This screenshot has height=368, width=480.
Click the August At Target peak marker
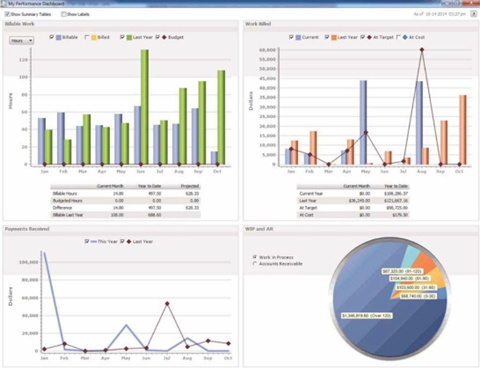422,50
